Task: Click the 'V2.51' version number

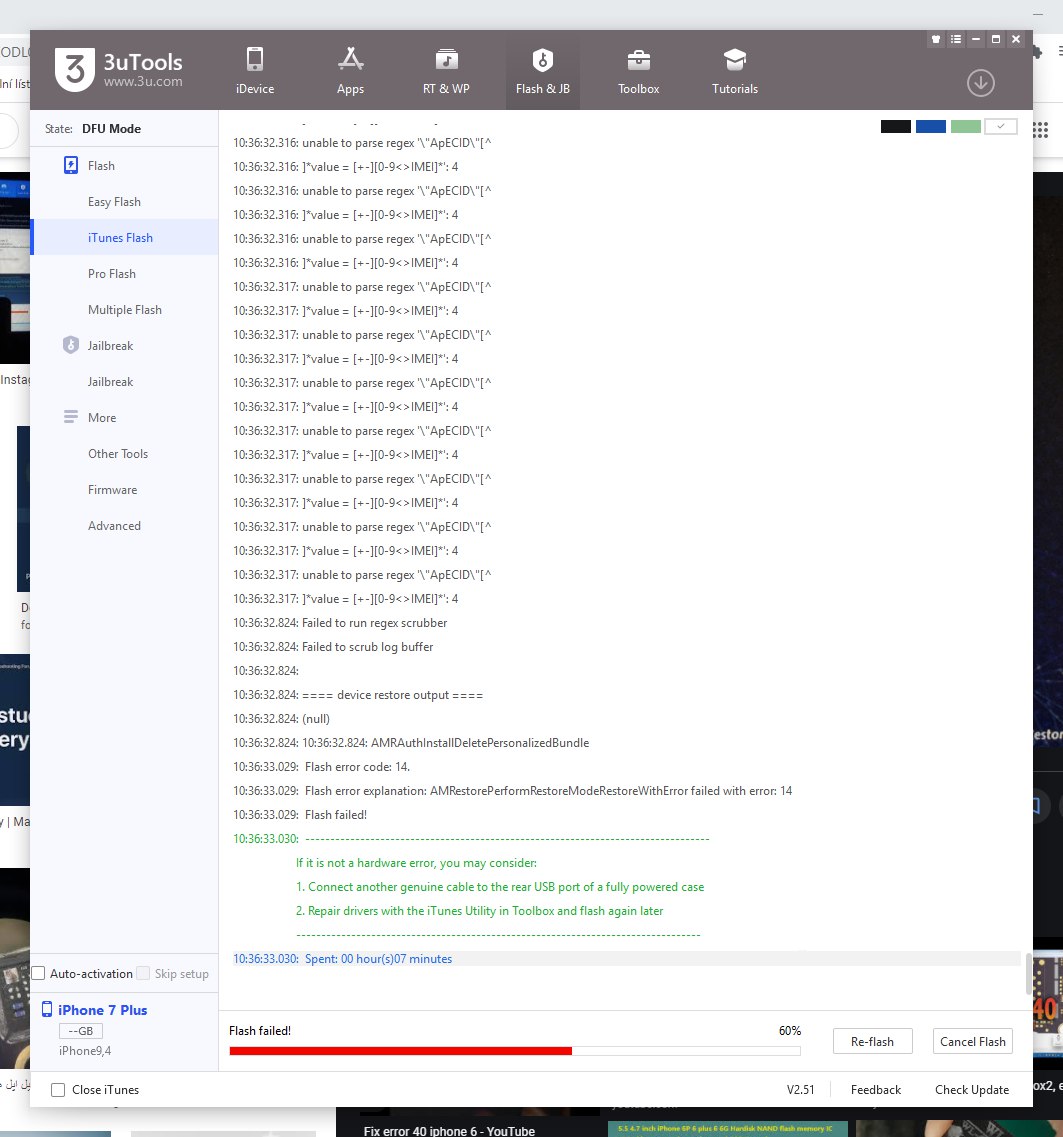Action: click(801, 1090)
